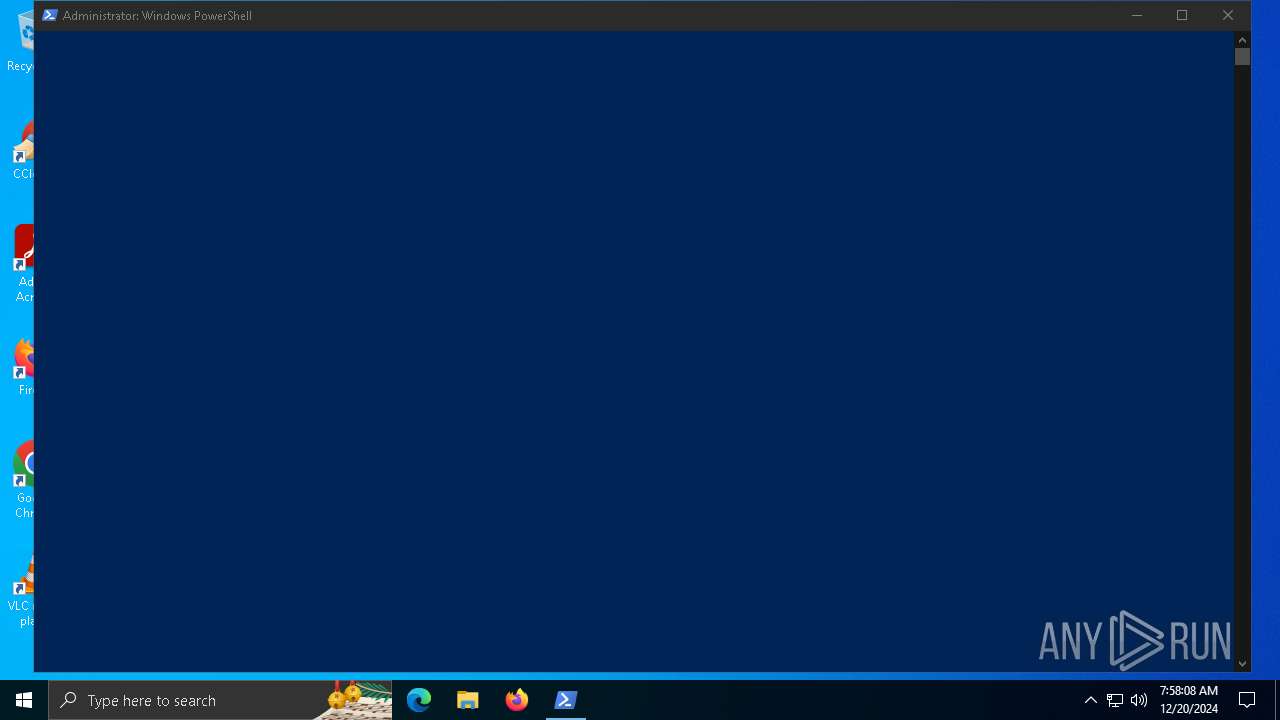Open Microsoft Edge from taskbar
The image size is (1280, 720).
click(x=419, y=700)
